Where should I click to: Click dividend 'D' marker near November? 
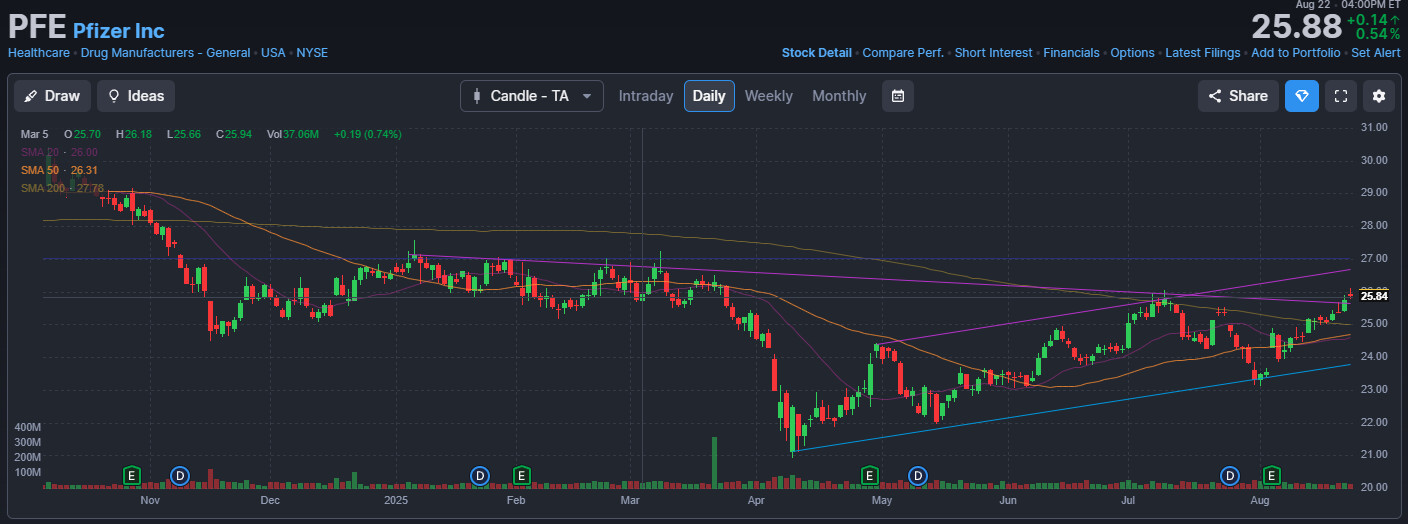[x=181, y=474]
